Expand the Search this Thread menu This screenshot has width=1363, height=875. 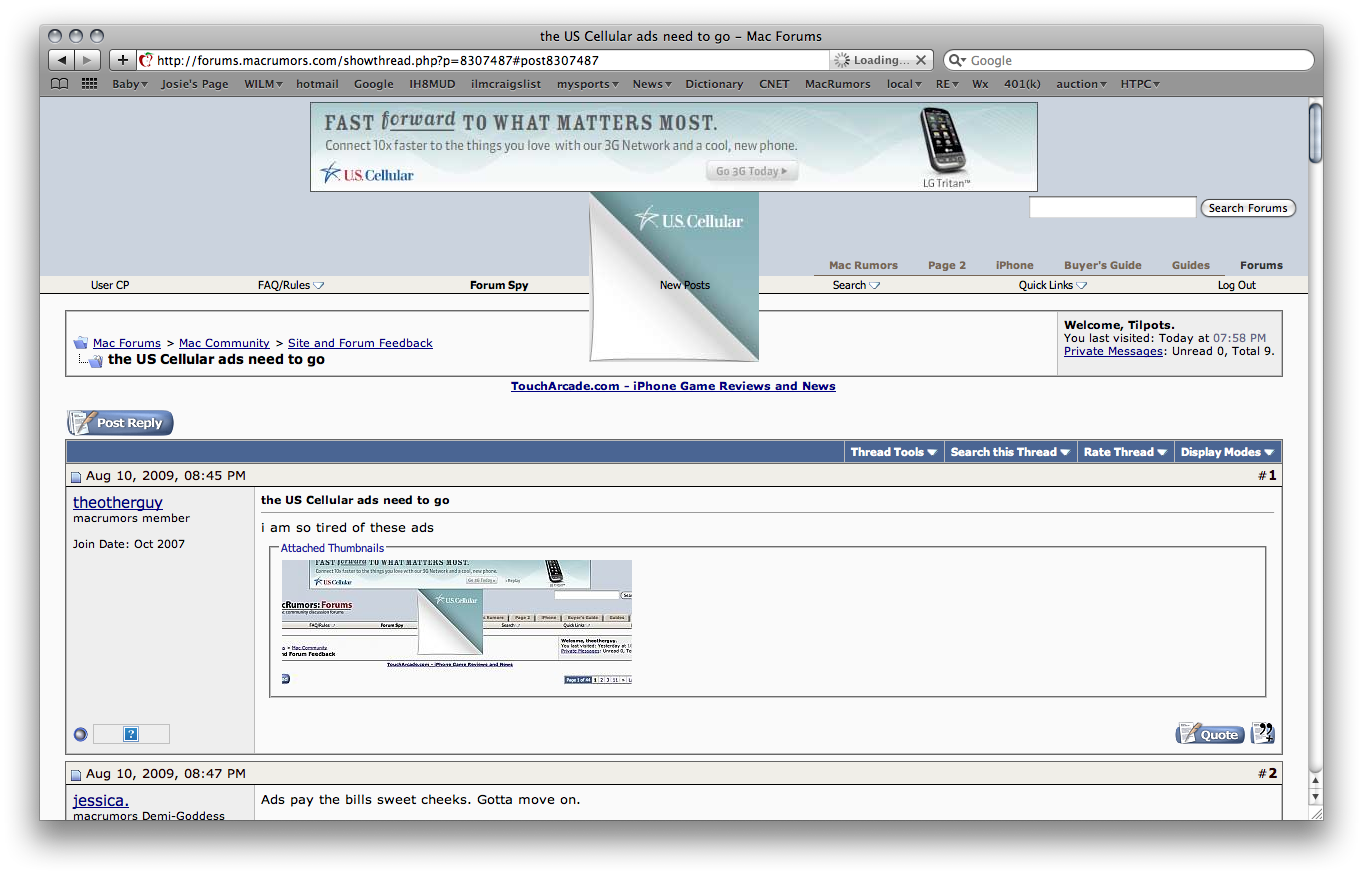(1011, 452)
